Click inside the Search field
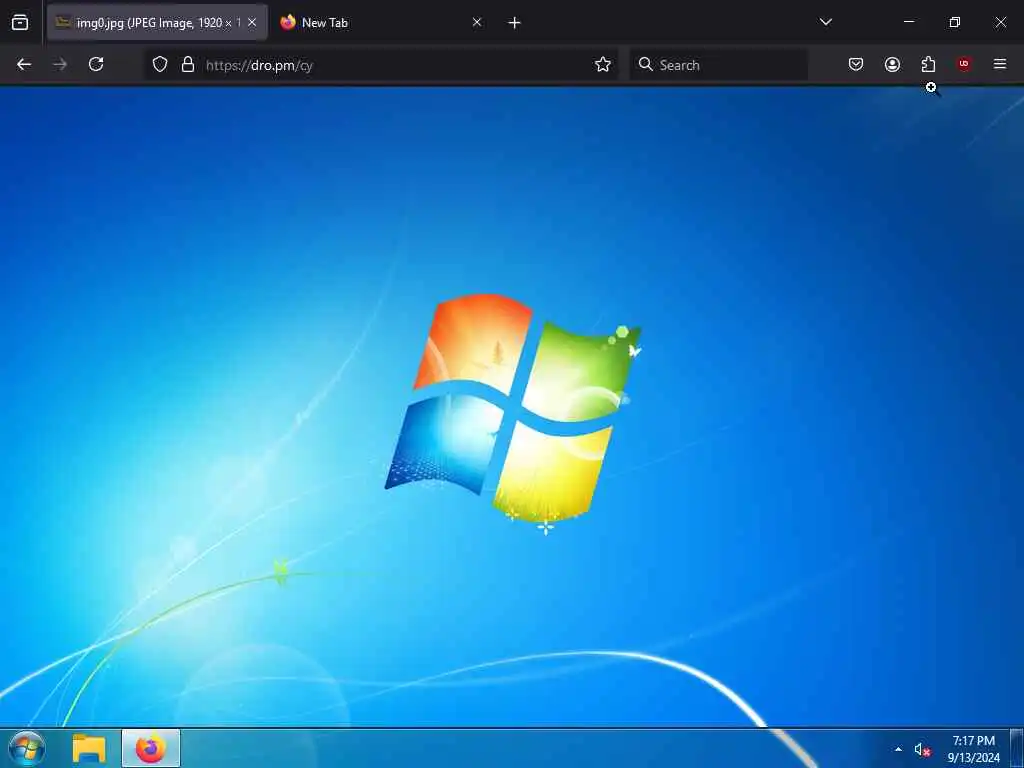The height and width of the screenshot is (768, 1024). click(x=718, y=65)
